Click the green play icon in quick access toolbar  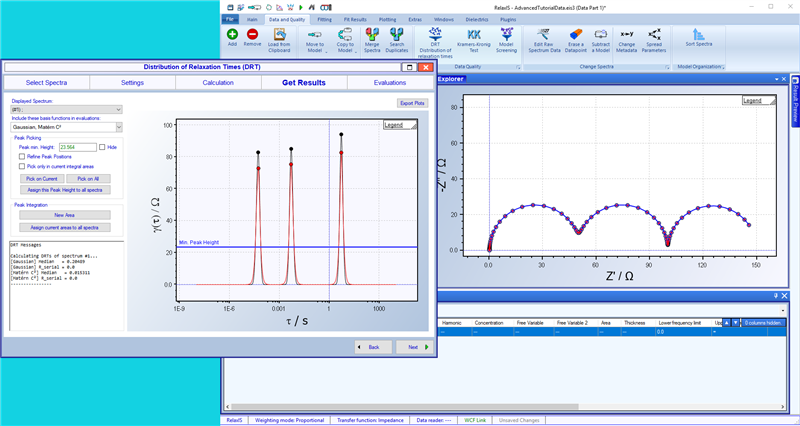[301, 8]
